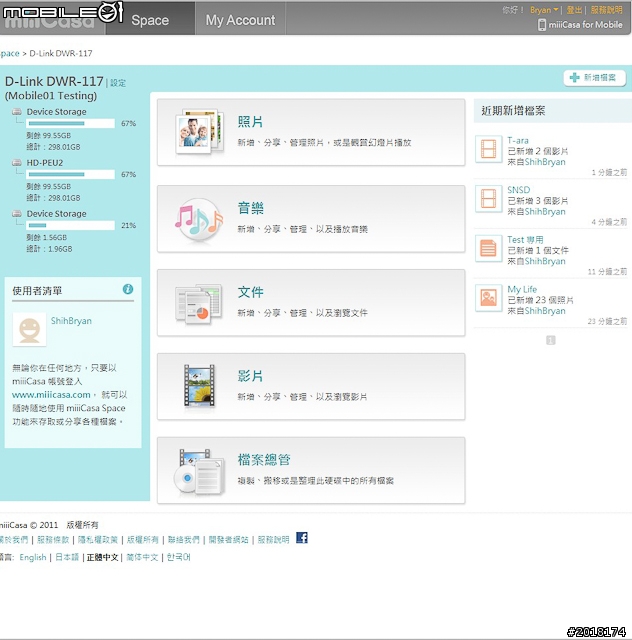
Task: Open the 文件 title link
Action: point(250,292)
